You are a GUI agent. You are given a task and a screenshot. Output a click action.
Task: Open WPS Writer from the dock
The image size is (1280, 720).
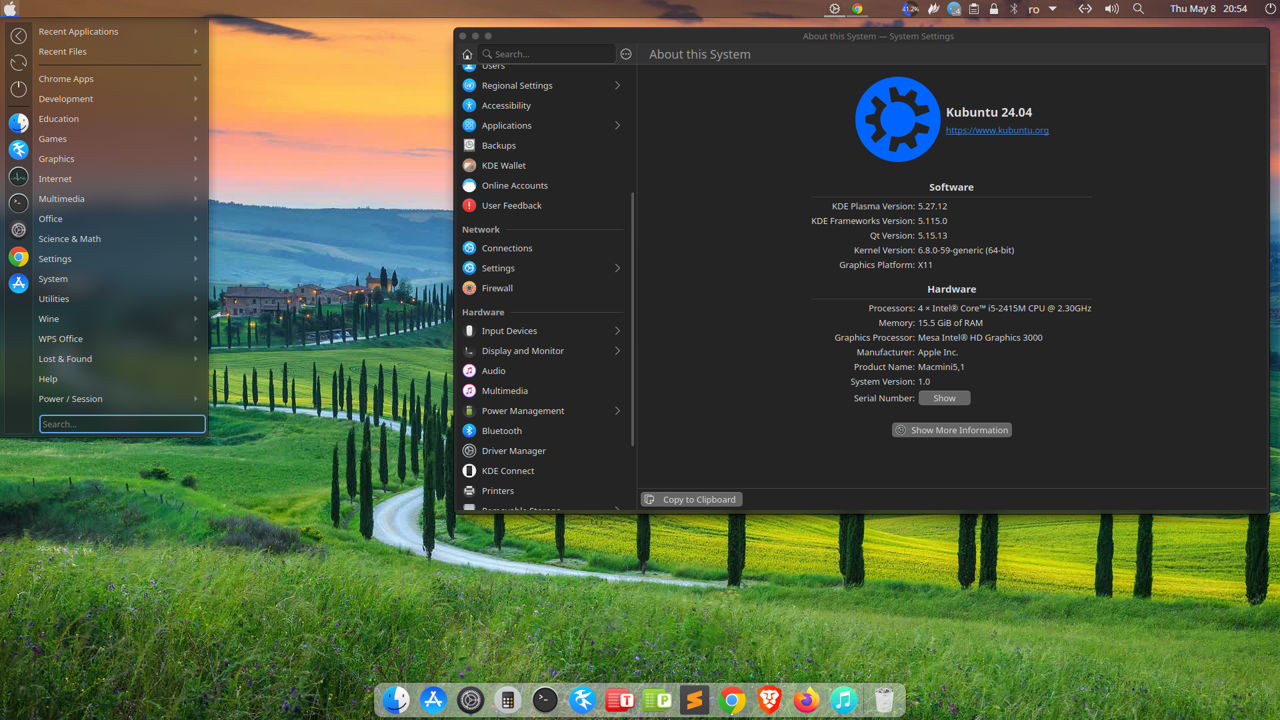620,701
